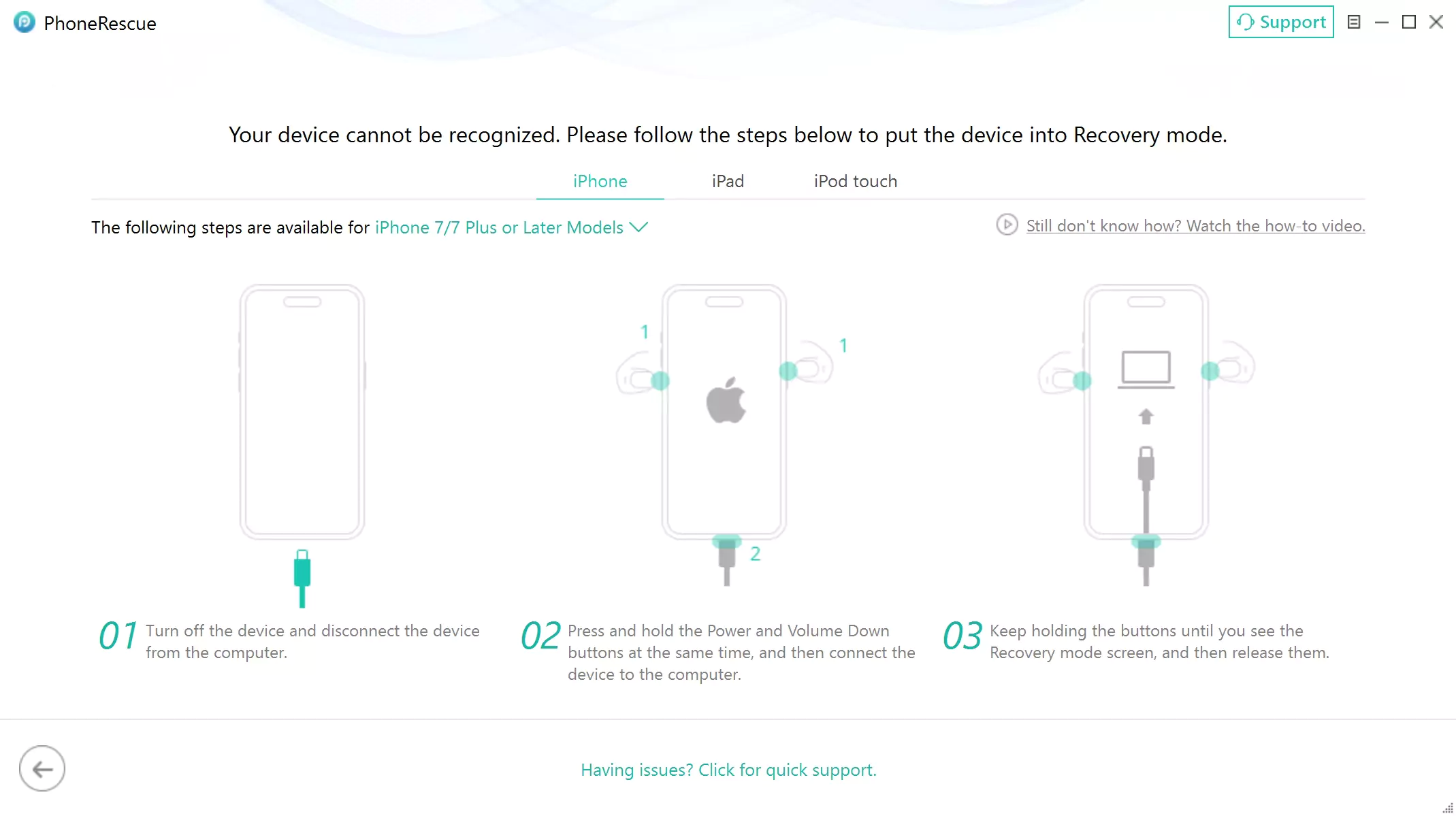Open the how-to video link
The width and height of the screenshot is (1456, 816).
click(1195, 225)
